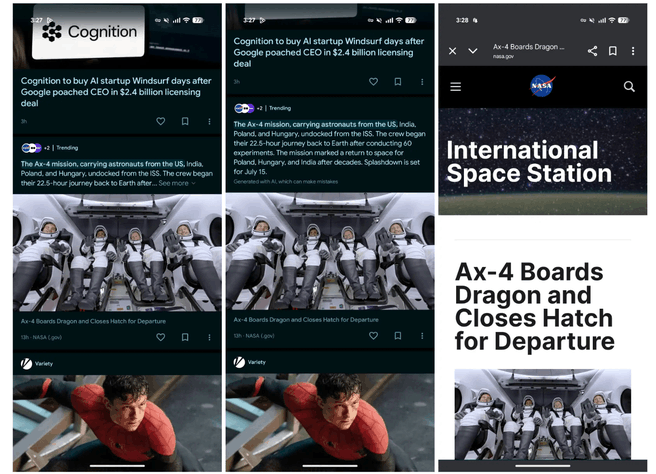Tap the battery indicator in NASA browser status bar
The width and height of the screenshot is (656, 474).
(623, 20)
